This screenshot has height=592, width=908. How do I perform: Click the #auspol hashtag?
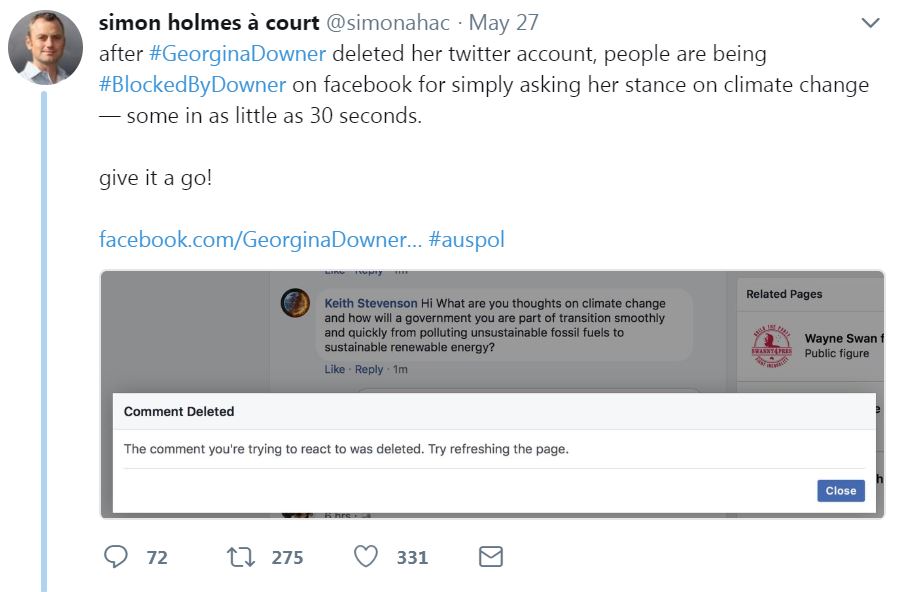(x=466, y=240)
